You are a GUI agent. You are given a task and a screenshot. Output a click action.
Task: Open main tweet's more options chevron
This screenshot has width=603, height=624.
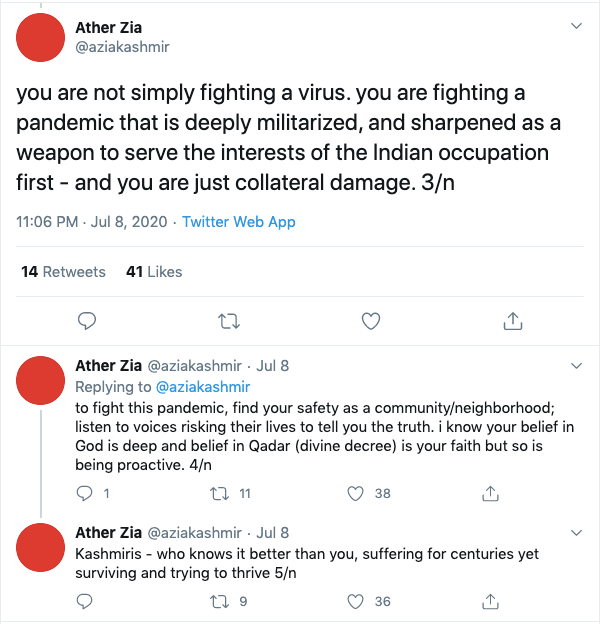pyautogui.click(x=575, y=24)
